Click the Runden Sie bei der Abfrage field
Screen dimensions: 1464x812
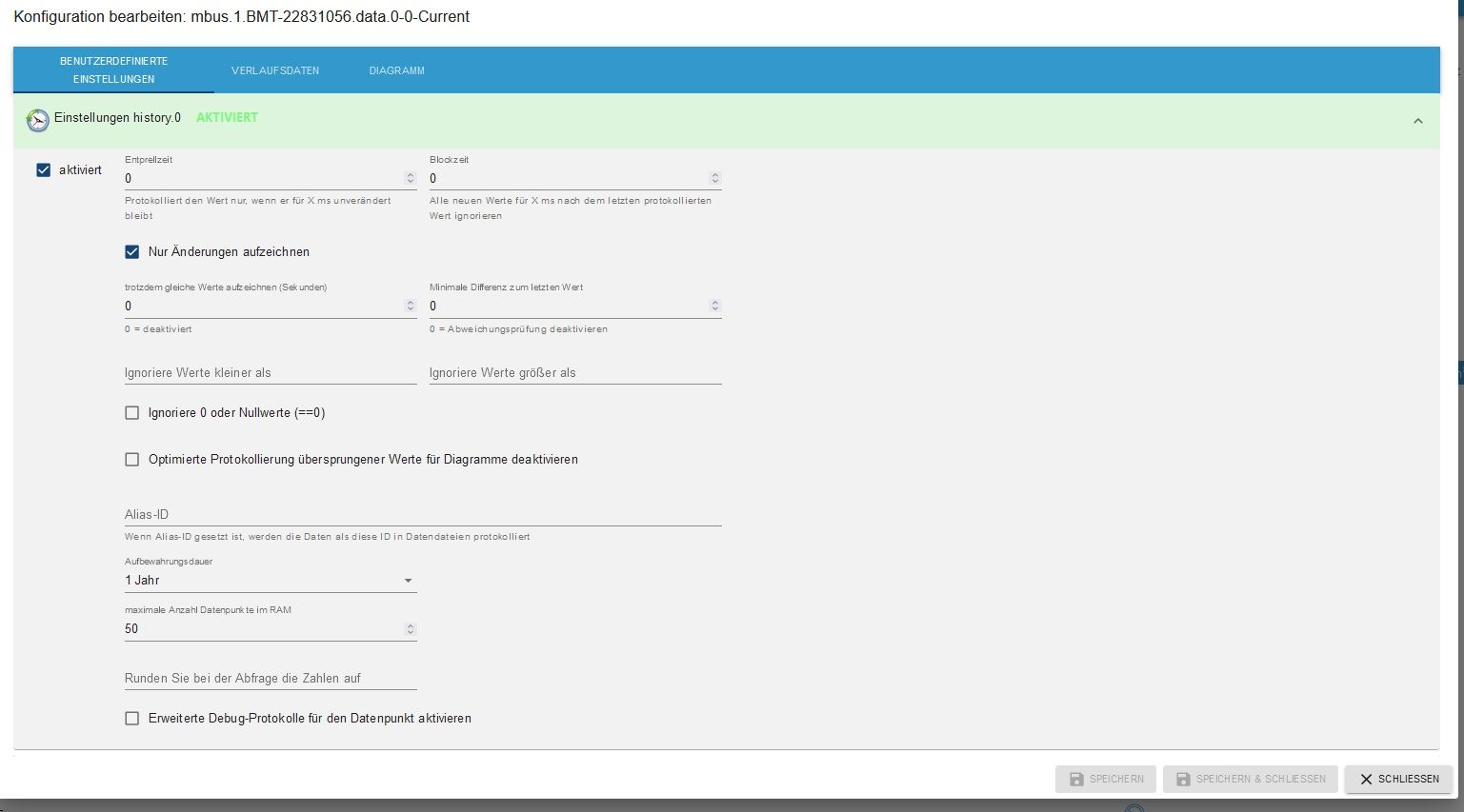tap(271, 679)
